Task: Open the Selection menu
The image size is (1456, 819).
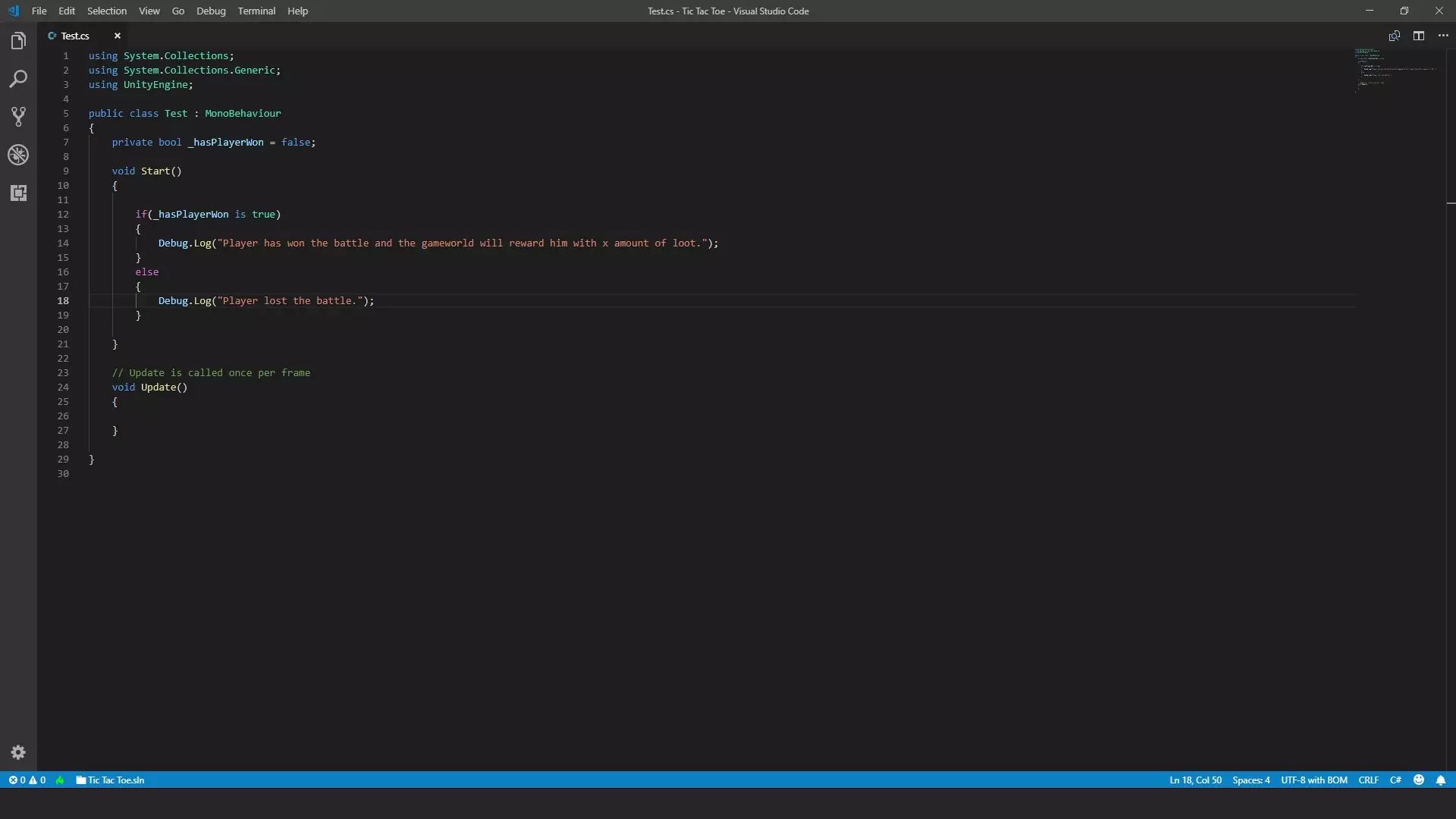Action: point(107,11)
